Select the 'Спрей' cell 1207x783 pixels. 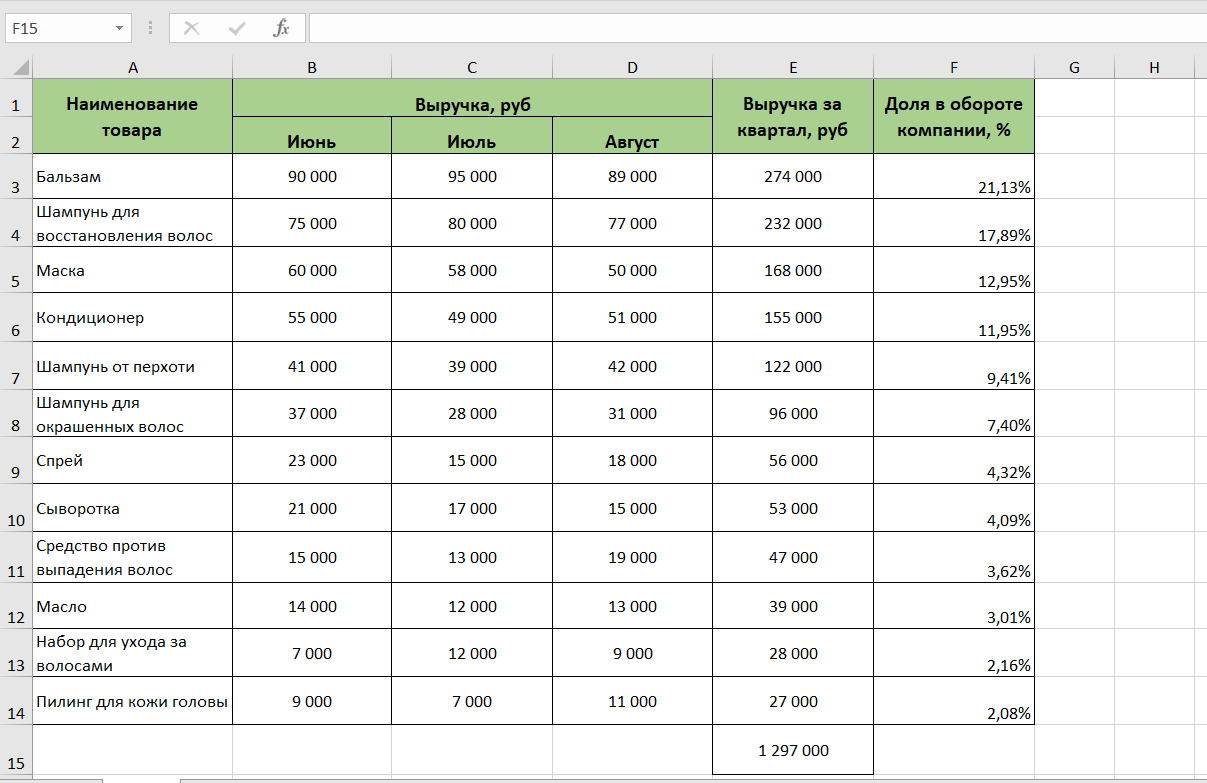tap(133, 461)
